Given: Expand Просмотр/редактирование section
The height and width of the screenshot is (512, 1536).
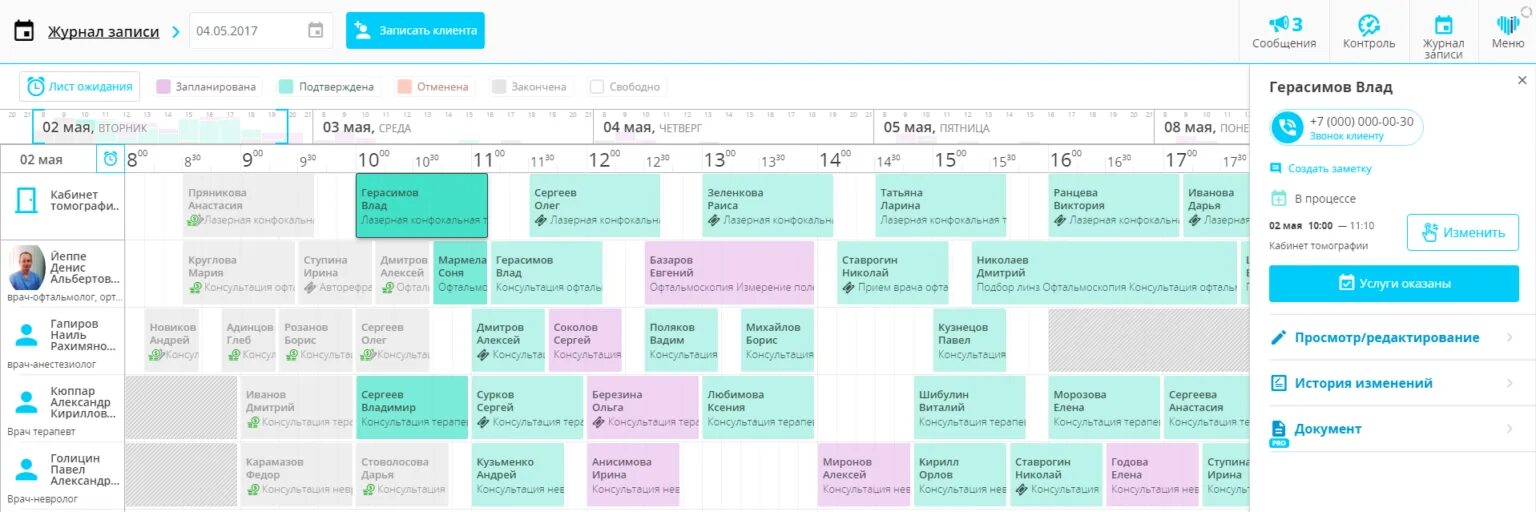Looking at the screenshot, I should [x=1392, y=337].
